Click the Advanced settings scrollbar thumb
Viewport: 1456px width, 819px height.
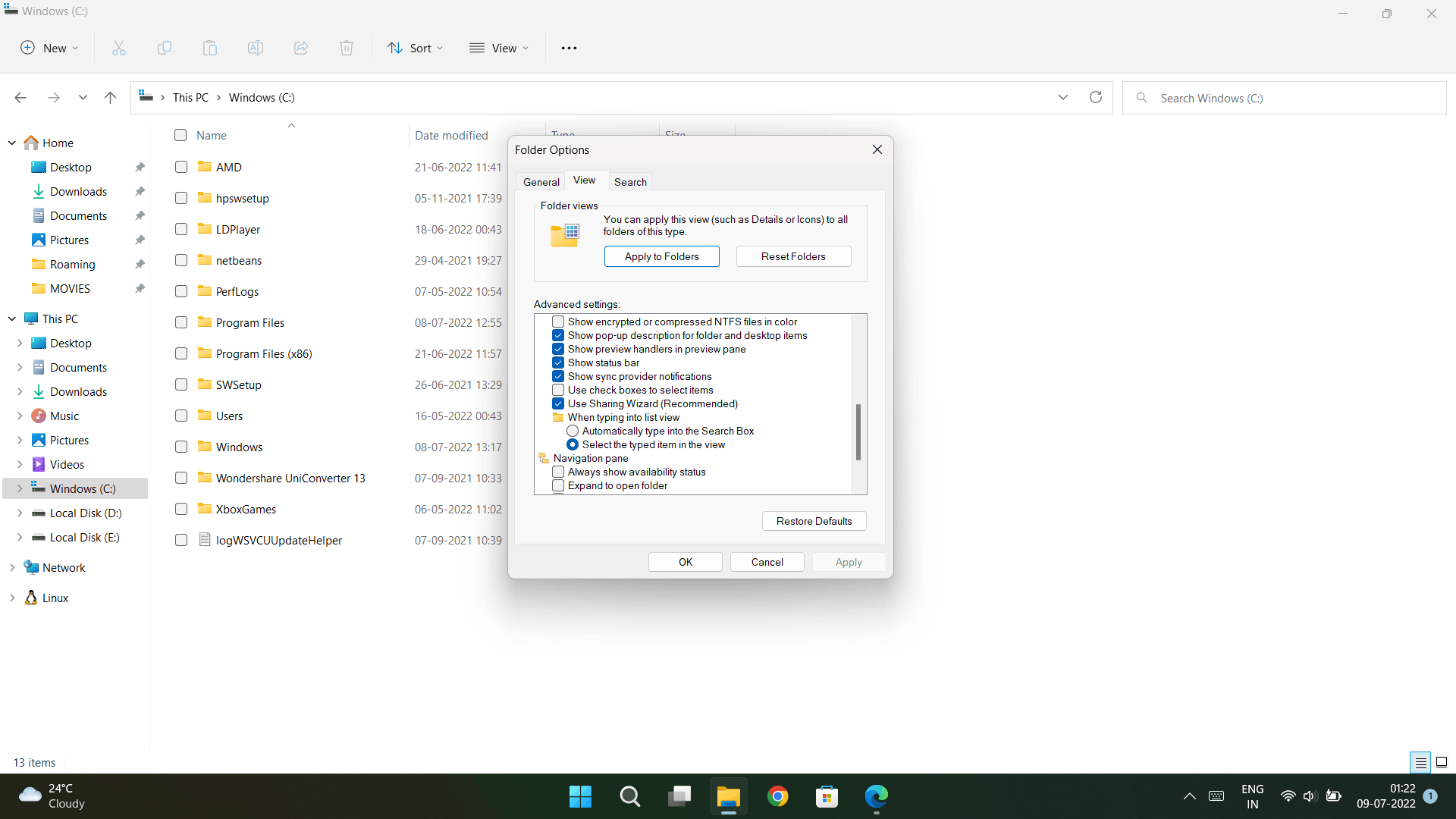click(858, 432)
